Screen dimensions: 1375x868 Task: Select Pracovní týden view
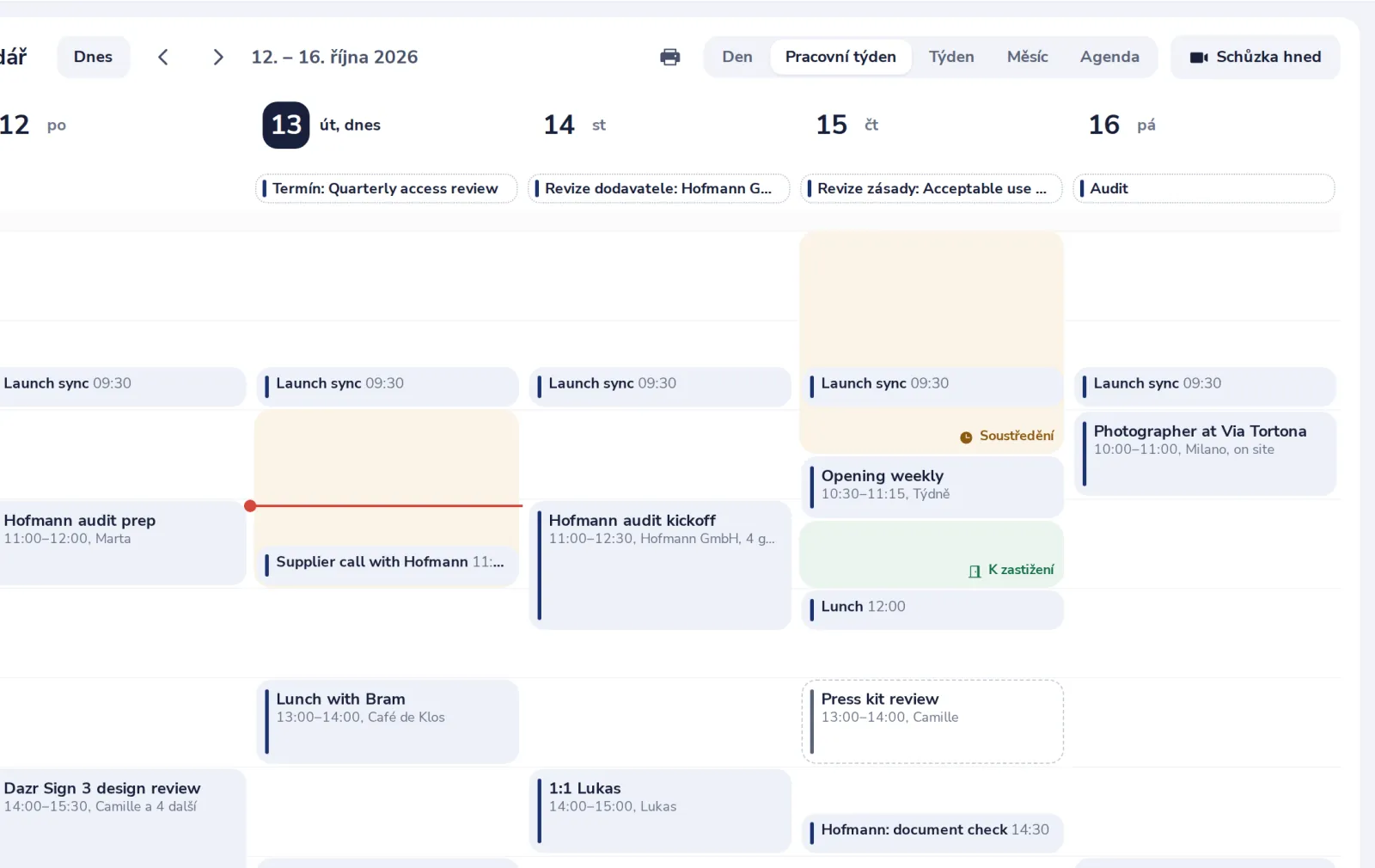840,57
